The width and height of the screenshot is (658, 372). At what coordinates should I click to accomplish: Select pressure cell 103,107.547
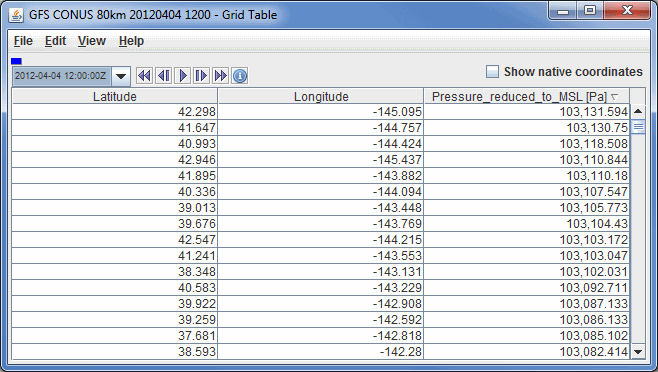[527, 191]
